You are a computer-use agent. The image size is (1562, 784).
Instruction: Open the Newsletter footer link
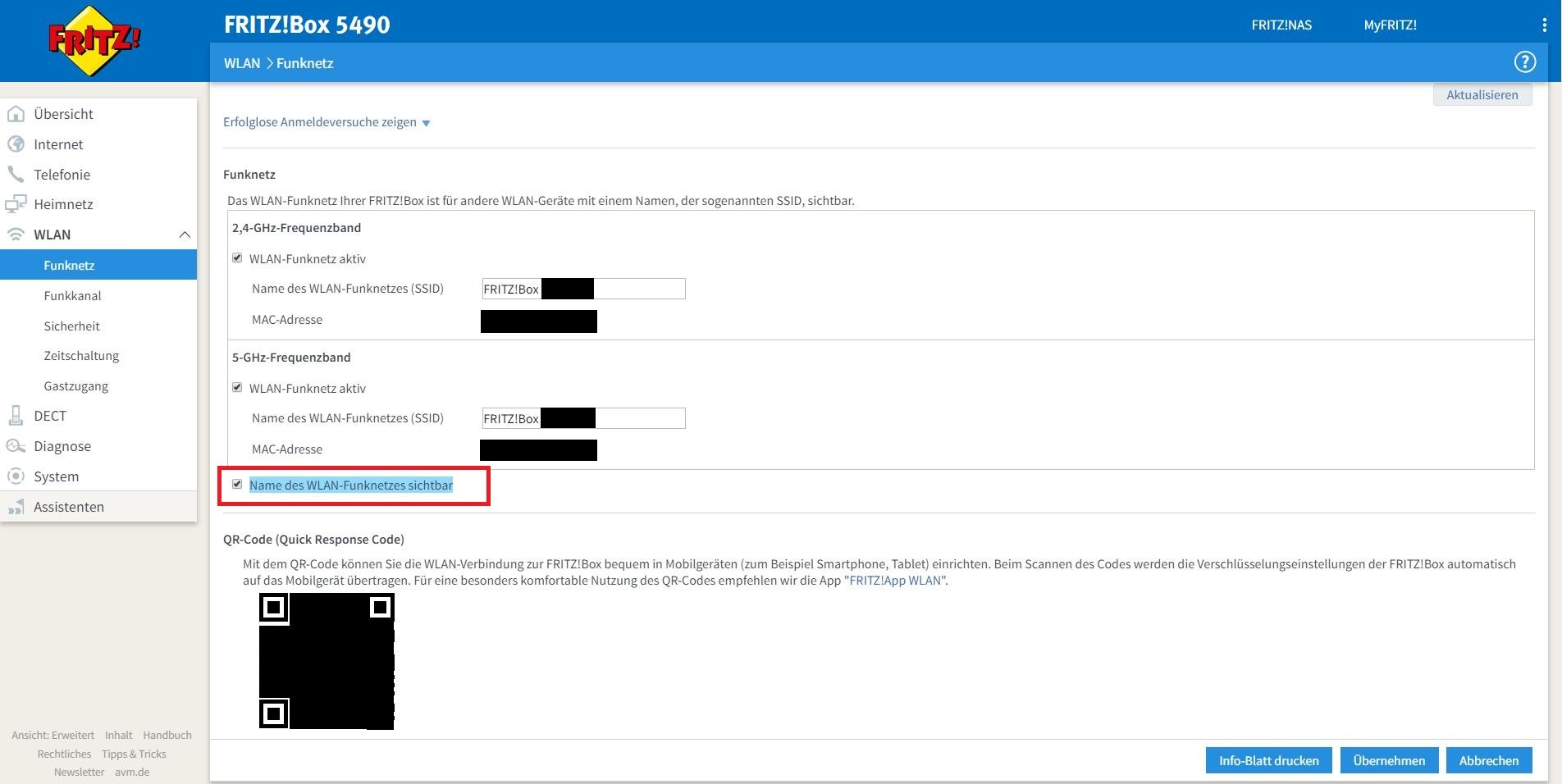coord(79,772)
